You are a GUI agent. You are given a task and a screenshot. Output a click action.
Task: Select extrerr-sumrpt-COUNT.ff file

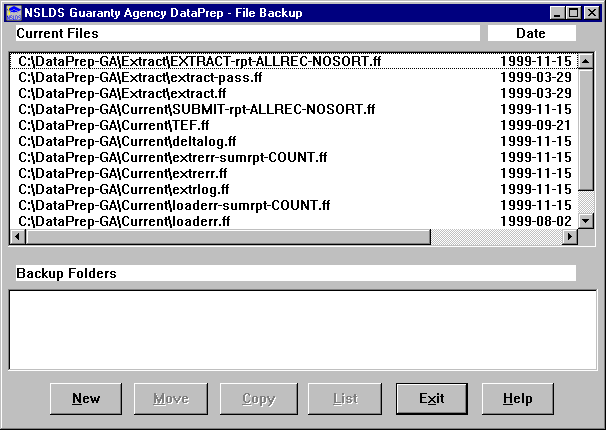coord(173,157)
